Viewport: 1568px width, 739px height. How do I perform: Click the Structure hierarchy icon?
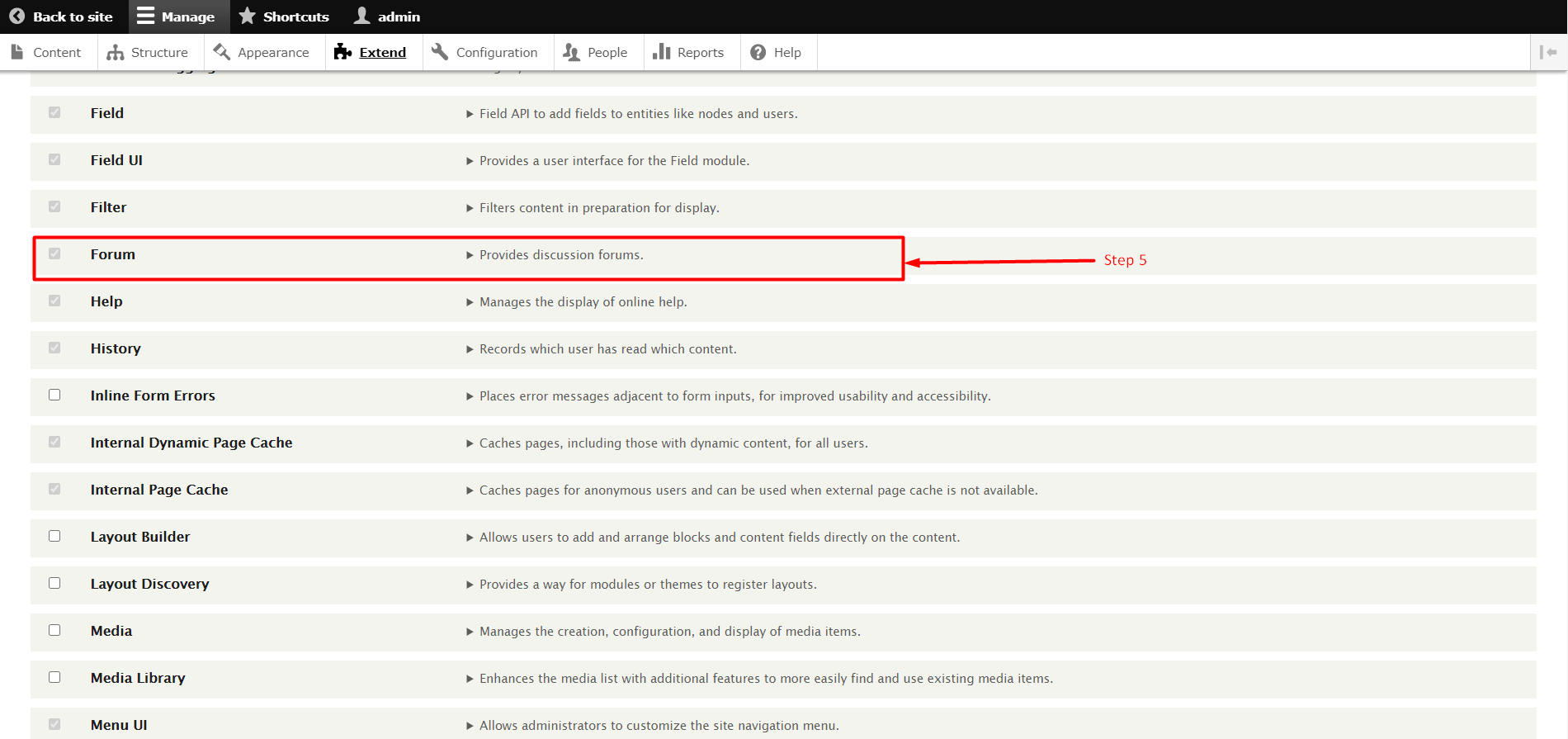point(116,52)
